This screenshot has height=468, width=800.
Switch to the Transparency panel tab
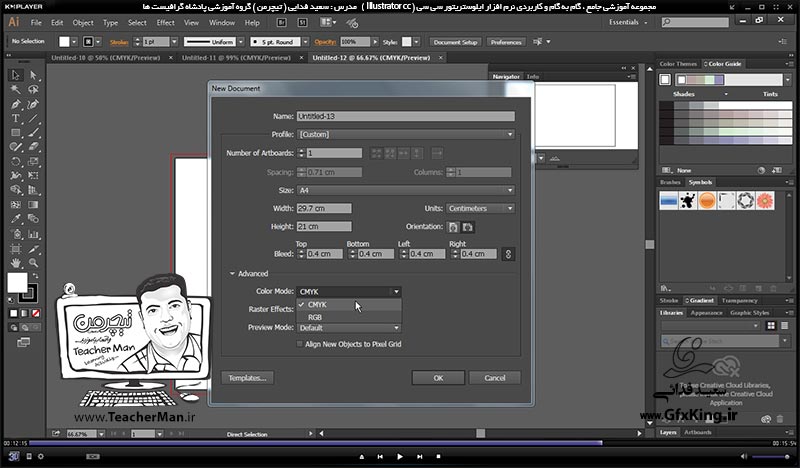(x=739, y=301)
